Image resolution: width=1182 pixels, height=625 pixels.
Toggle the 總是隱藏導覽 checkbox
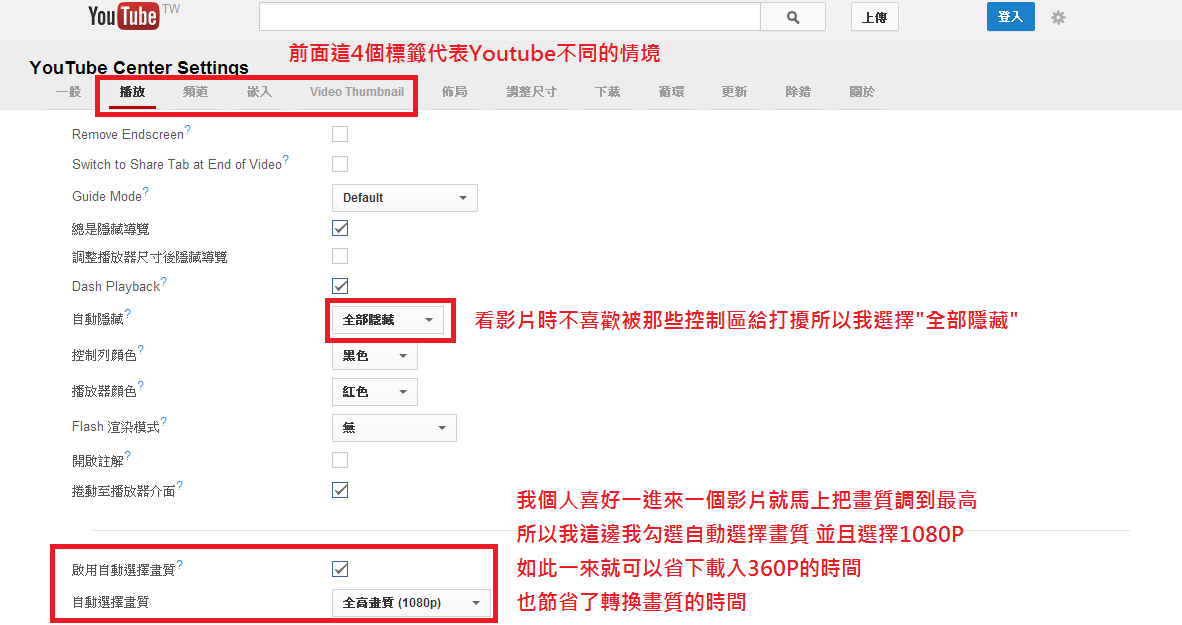339,227
